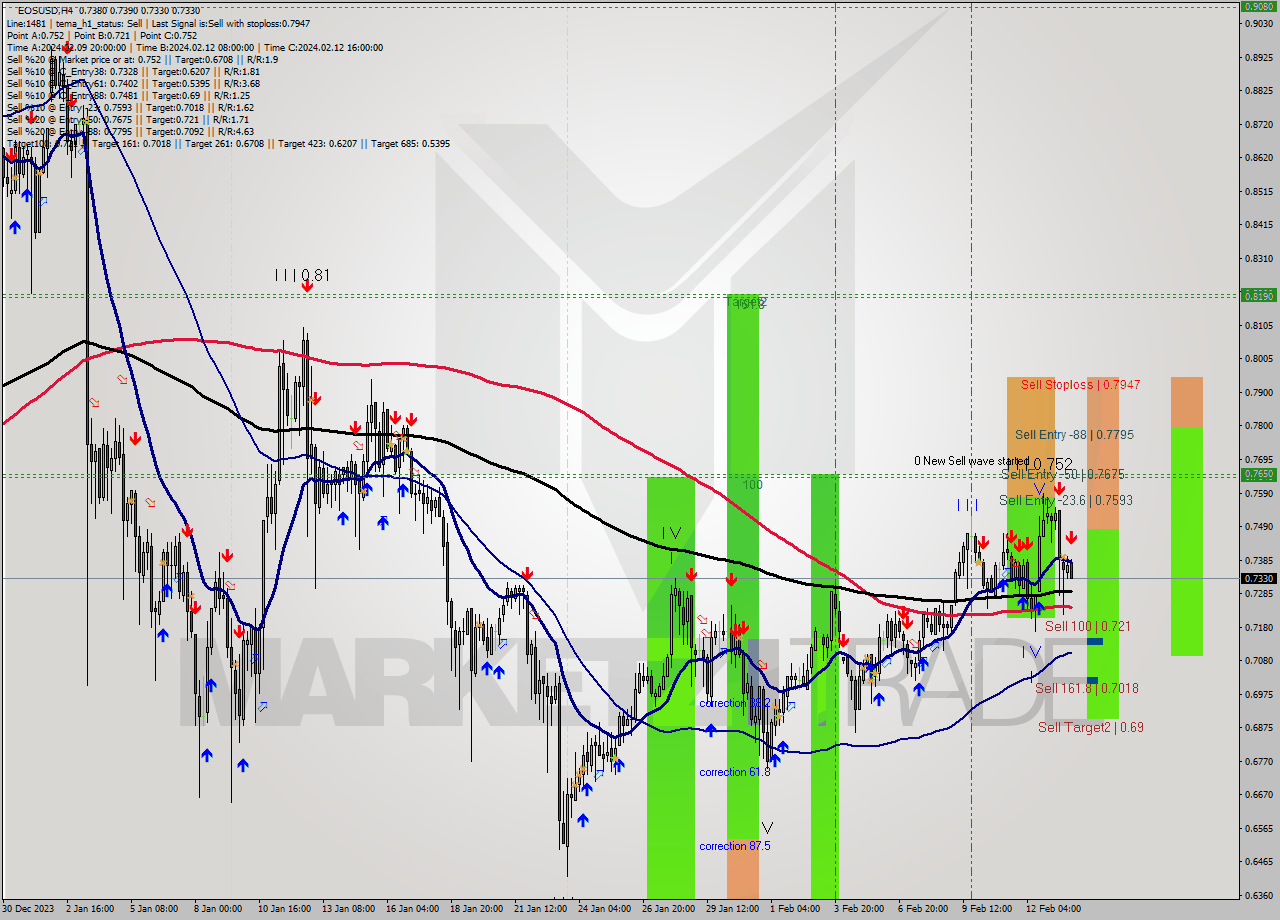This screenshot has width=1280, height=920.
Task: Click the blue marker beside Sell 161.8 label
Action: click(1092, 680)
